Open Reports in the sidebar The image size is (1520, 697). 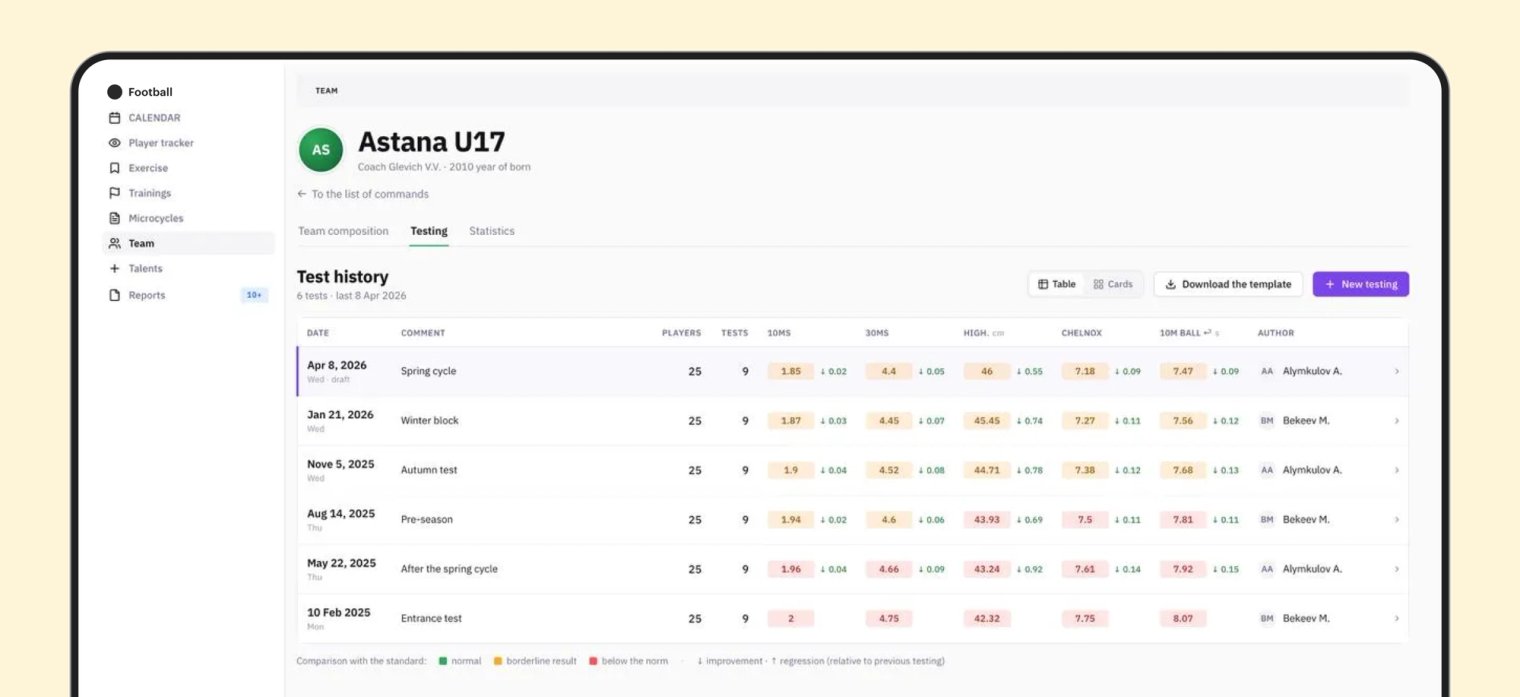coord(188,295)
